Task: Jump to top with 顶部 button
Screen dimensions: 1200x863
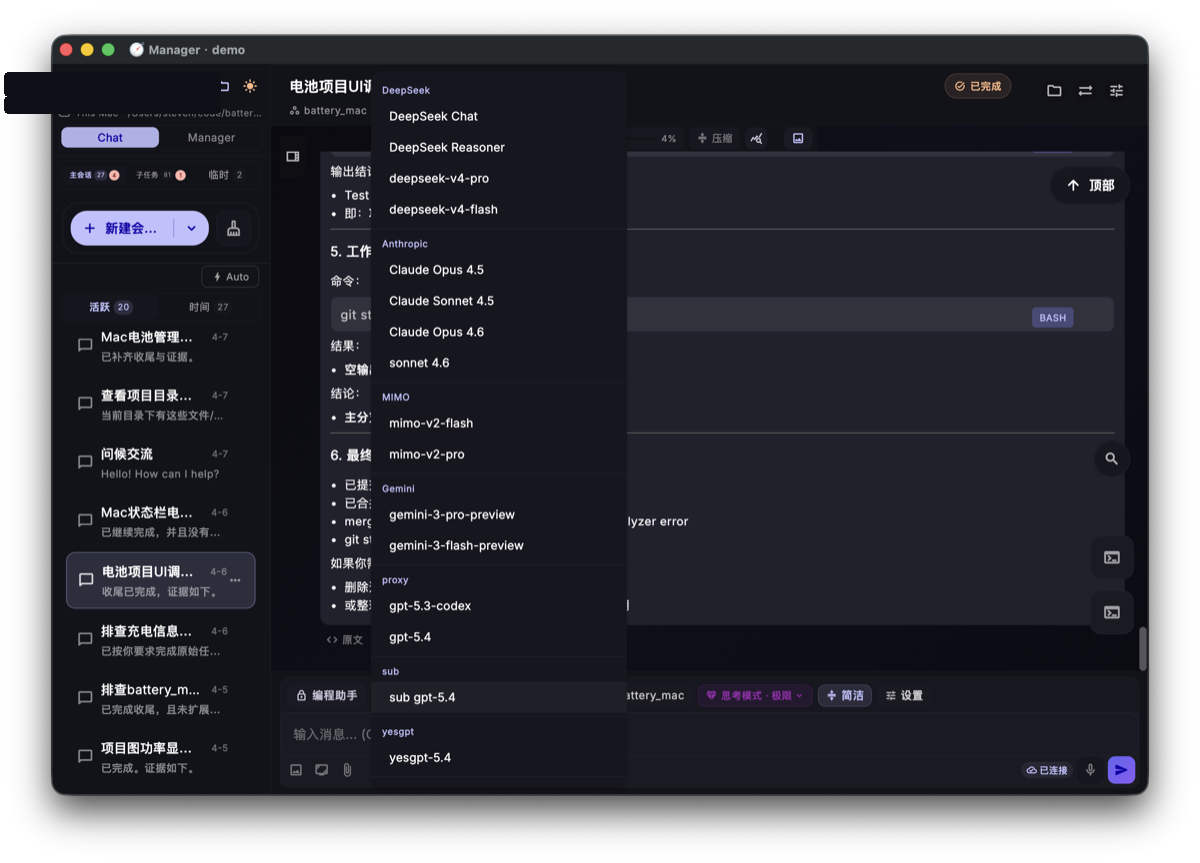Action: pyautogui.click(x=1090, y=185)
